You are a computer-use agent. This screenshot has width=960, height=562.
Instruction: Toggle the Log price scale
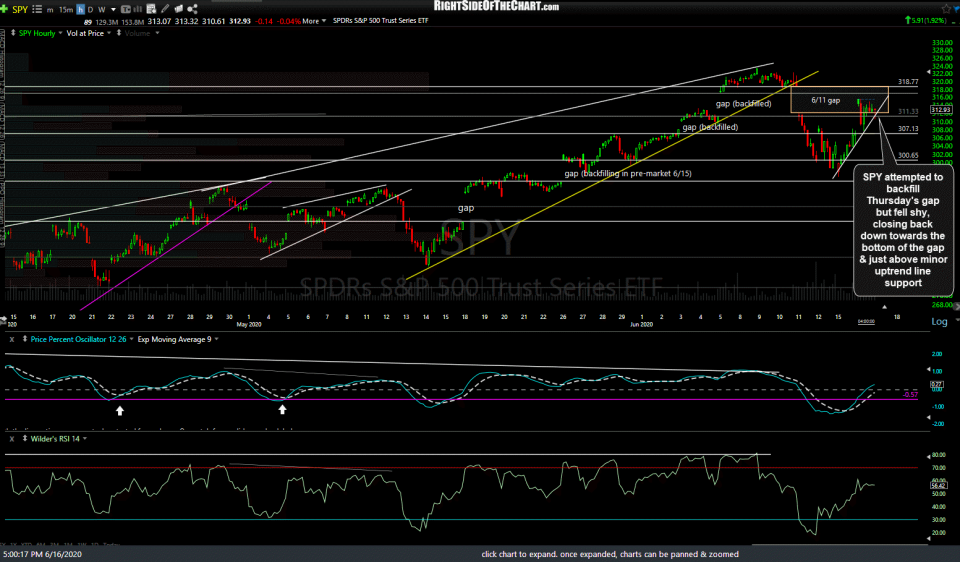pos(939,321)
